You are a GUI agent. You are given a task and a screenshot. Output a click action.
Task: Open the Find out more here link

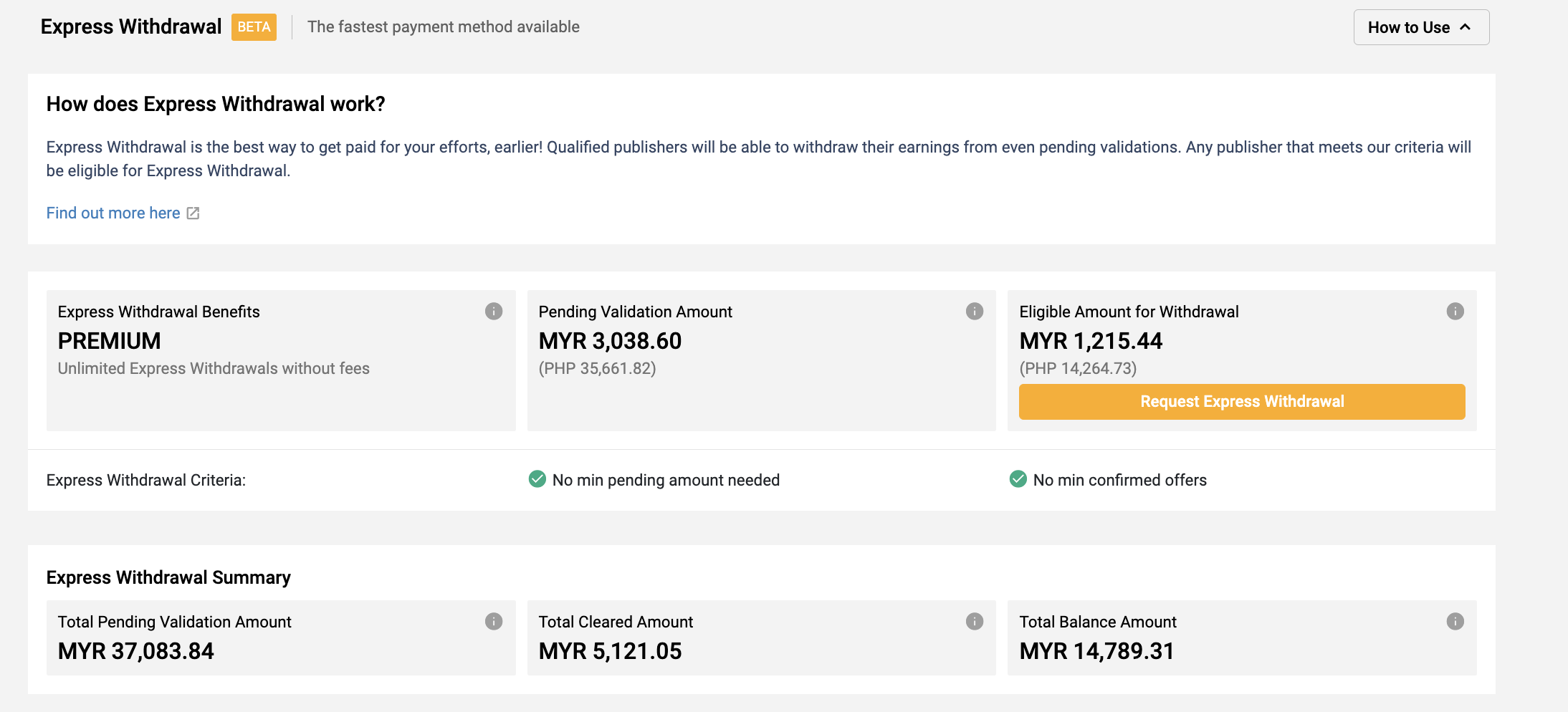[x=113, y=213]
